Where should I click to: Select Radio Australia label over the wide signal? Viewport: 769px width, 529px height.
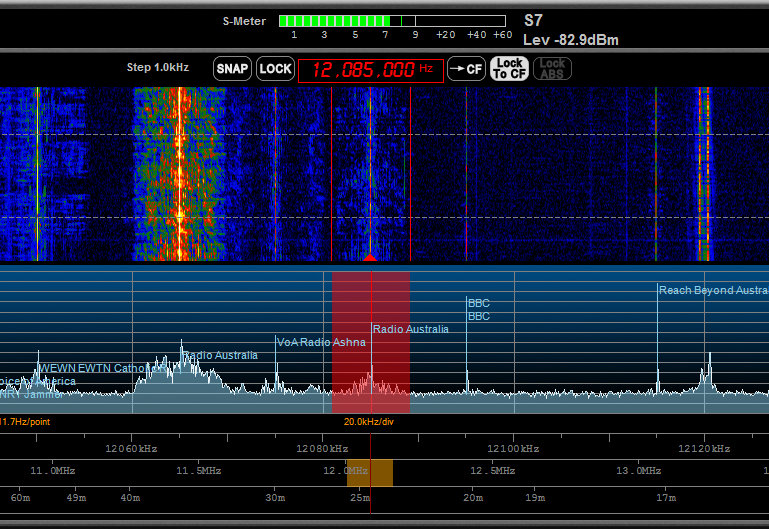tap(220, 355)
